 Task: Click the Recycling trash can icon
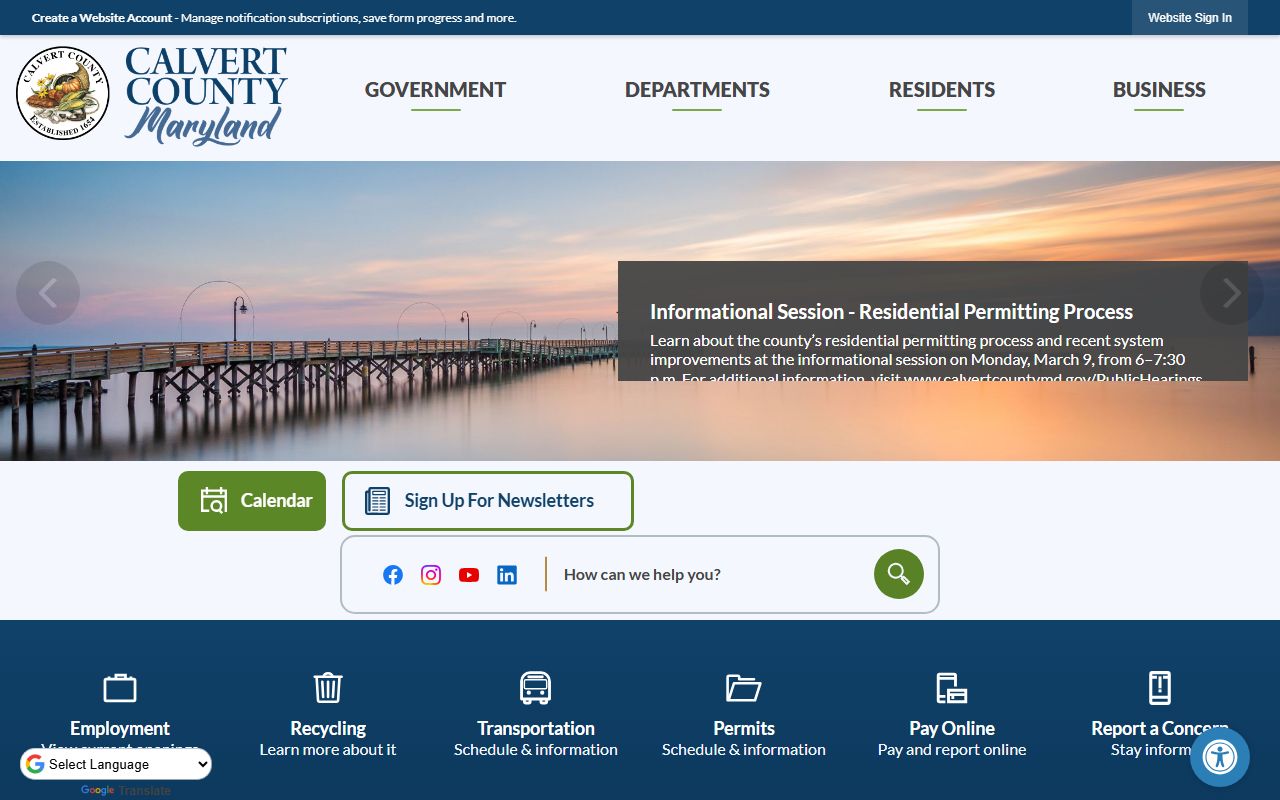point(328,688)
